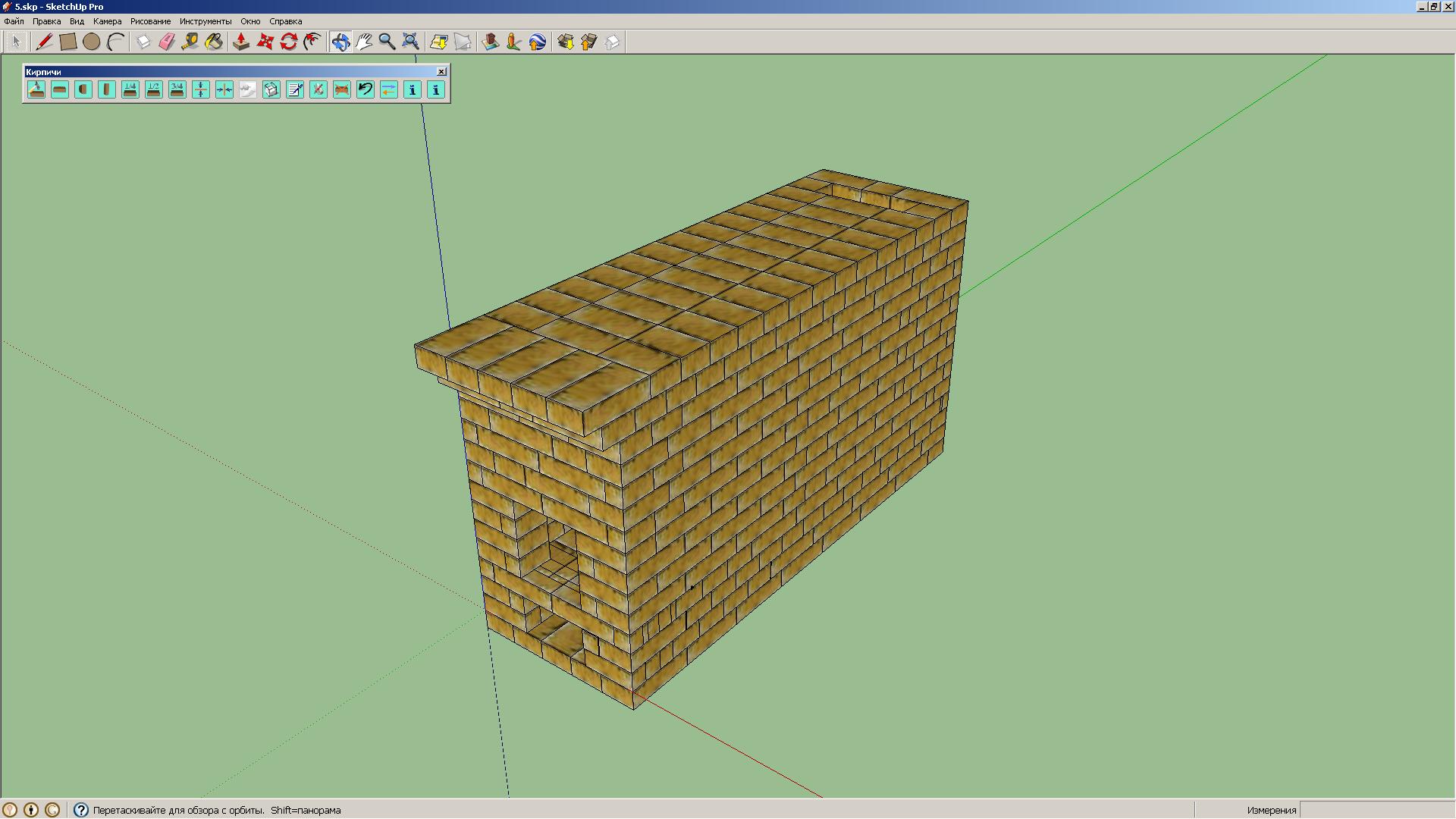Select the Paint Bucket tool
1456x819 pixels.
coord(214,42)
